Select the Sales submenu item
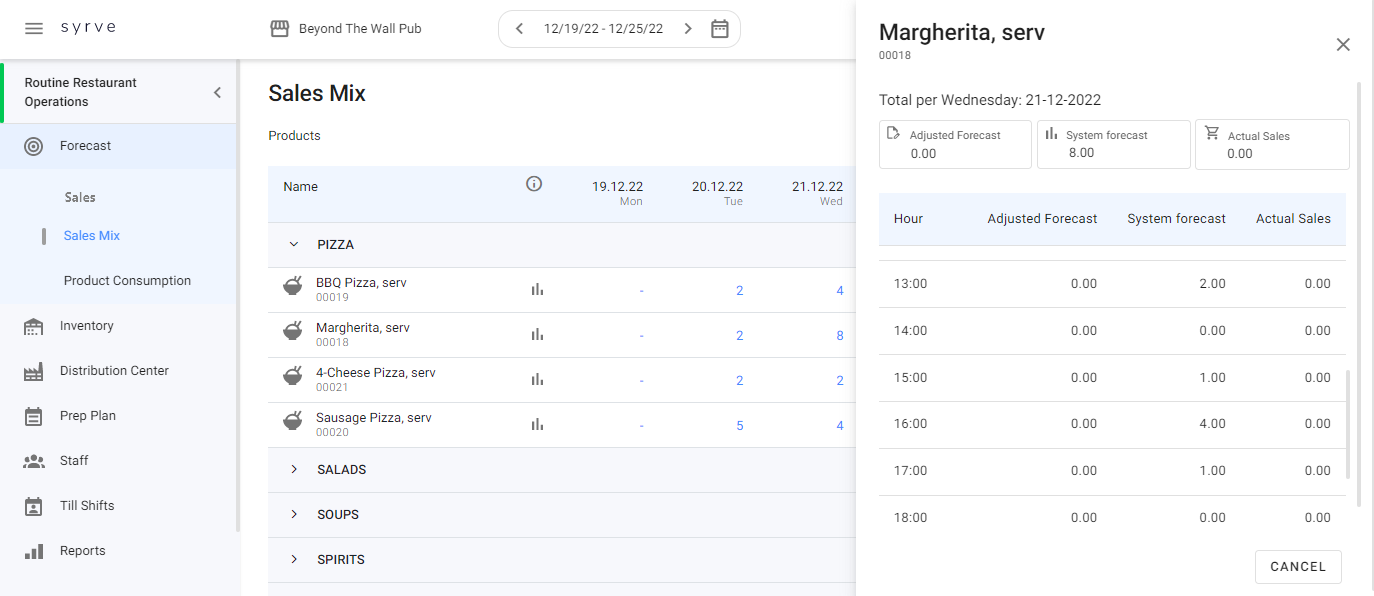Viewport: 1374px width, 596px height. pyautogui.click(x=80, y=198)
